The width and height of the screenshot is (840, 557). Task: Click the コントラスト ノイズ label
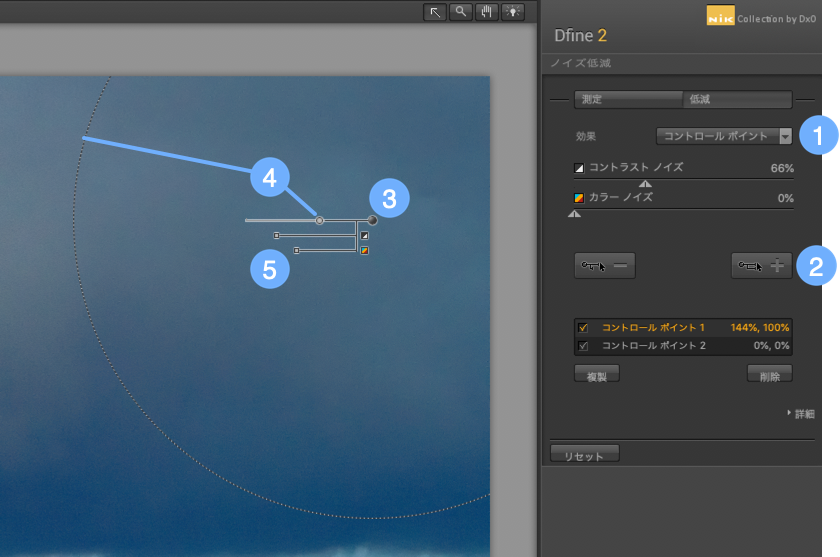pyautogui.click(x=636, y=167)
